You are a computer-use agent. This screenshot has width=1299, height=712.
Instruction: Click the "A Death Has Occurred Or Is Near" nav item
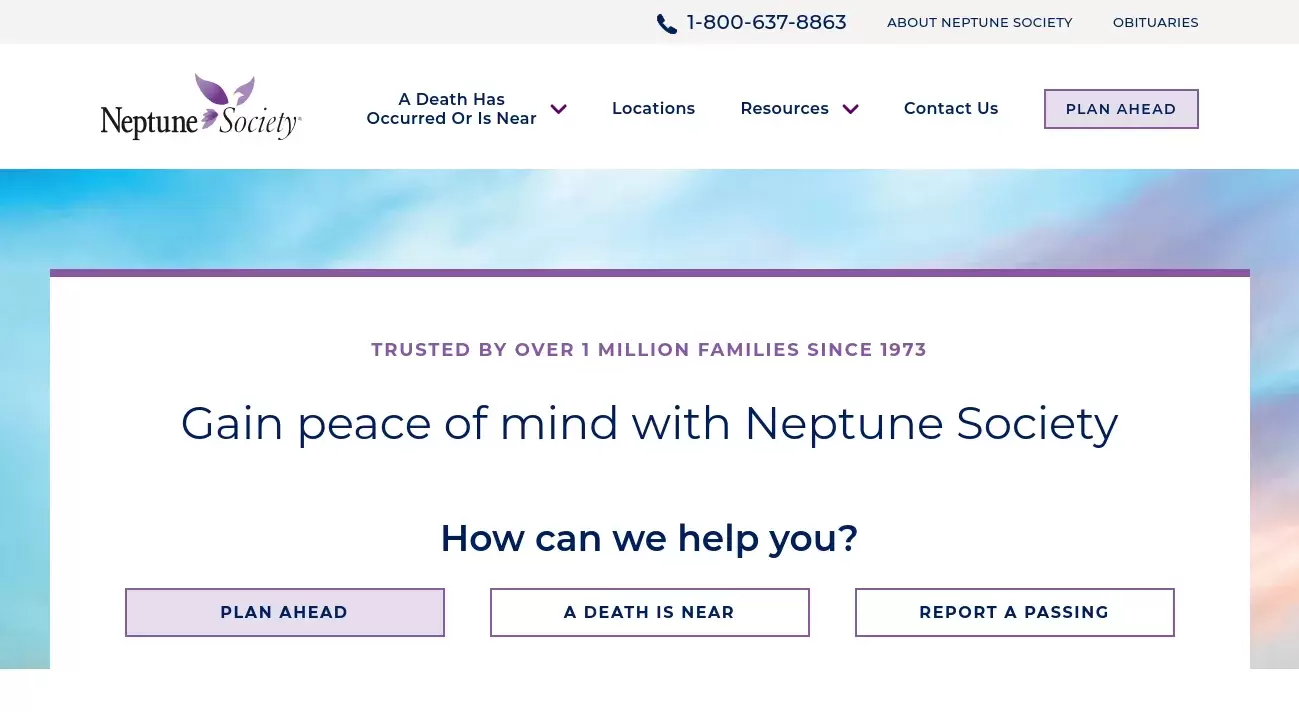coord(452,108)
